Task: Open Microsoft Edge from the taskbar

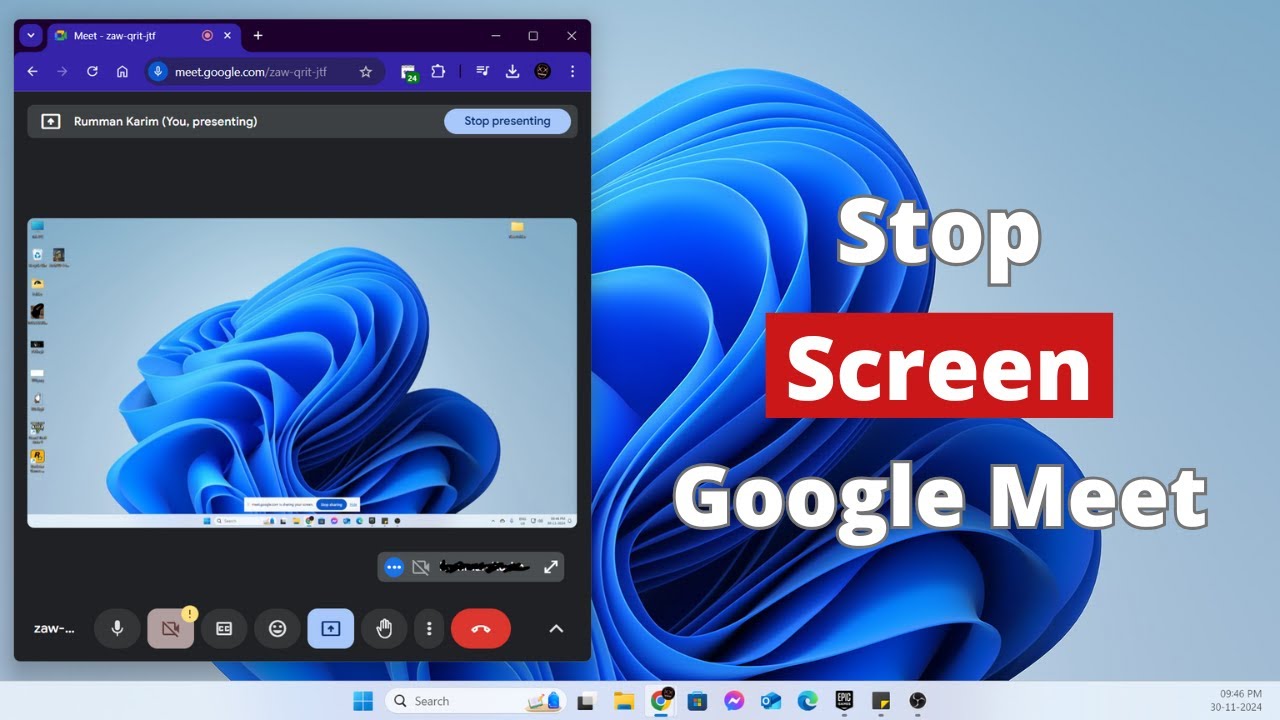Action: pyautogui.click(x=807, y=701)
